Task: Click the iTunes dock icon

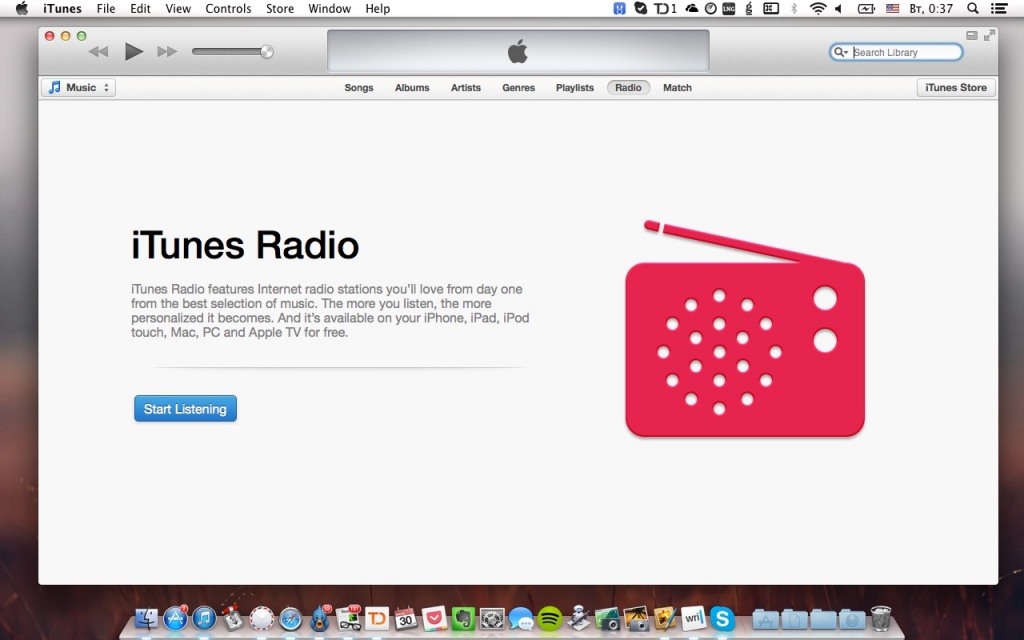Action: (204, 618)
